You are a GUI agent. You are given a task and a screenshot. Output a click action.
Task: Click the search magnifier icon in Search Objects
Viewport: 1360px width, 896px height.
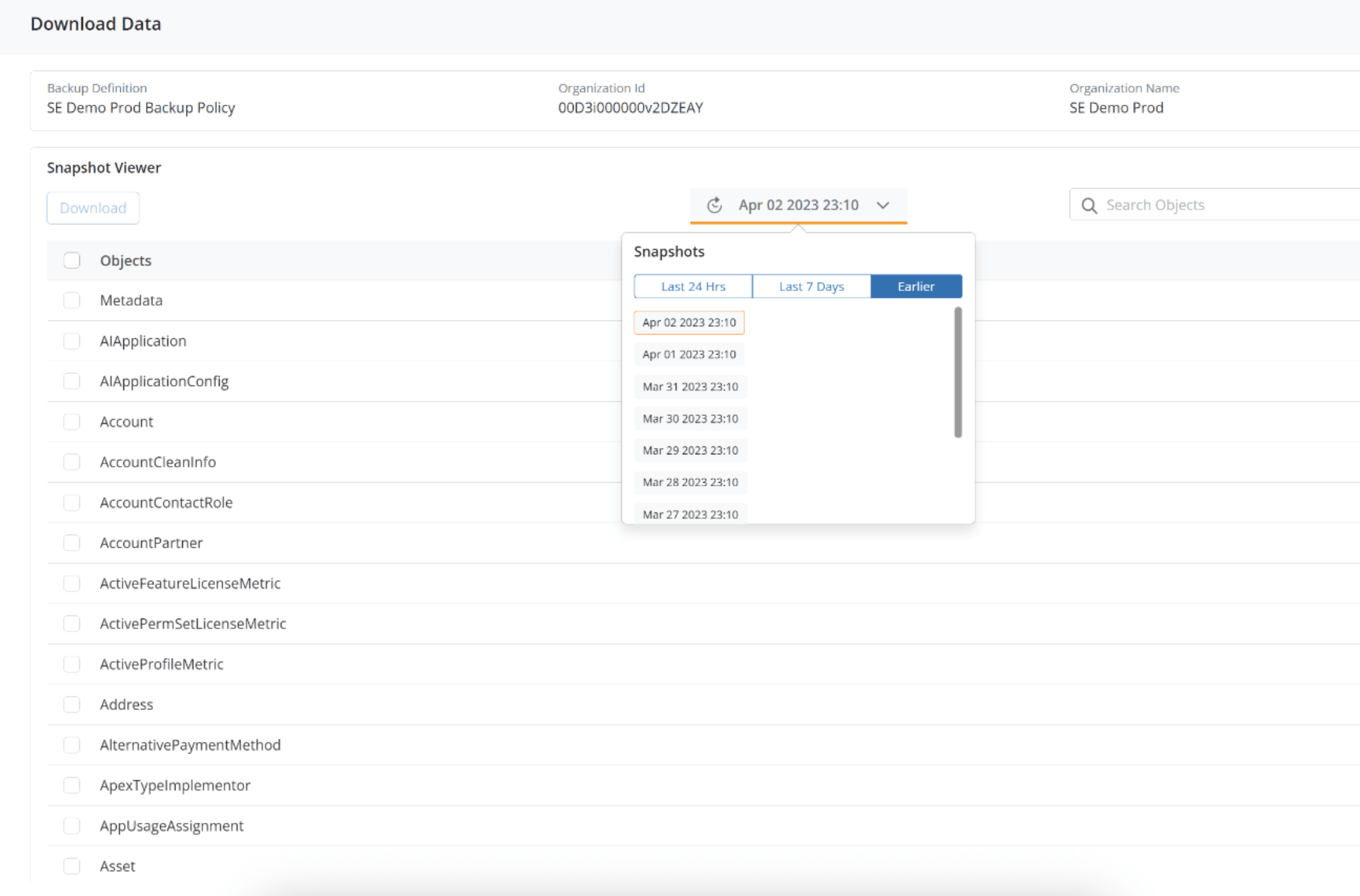[x=1089, y=204]
